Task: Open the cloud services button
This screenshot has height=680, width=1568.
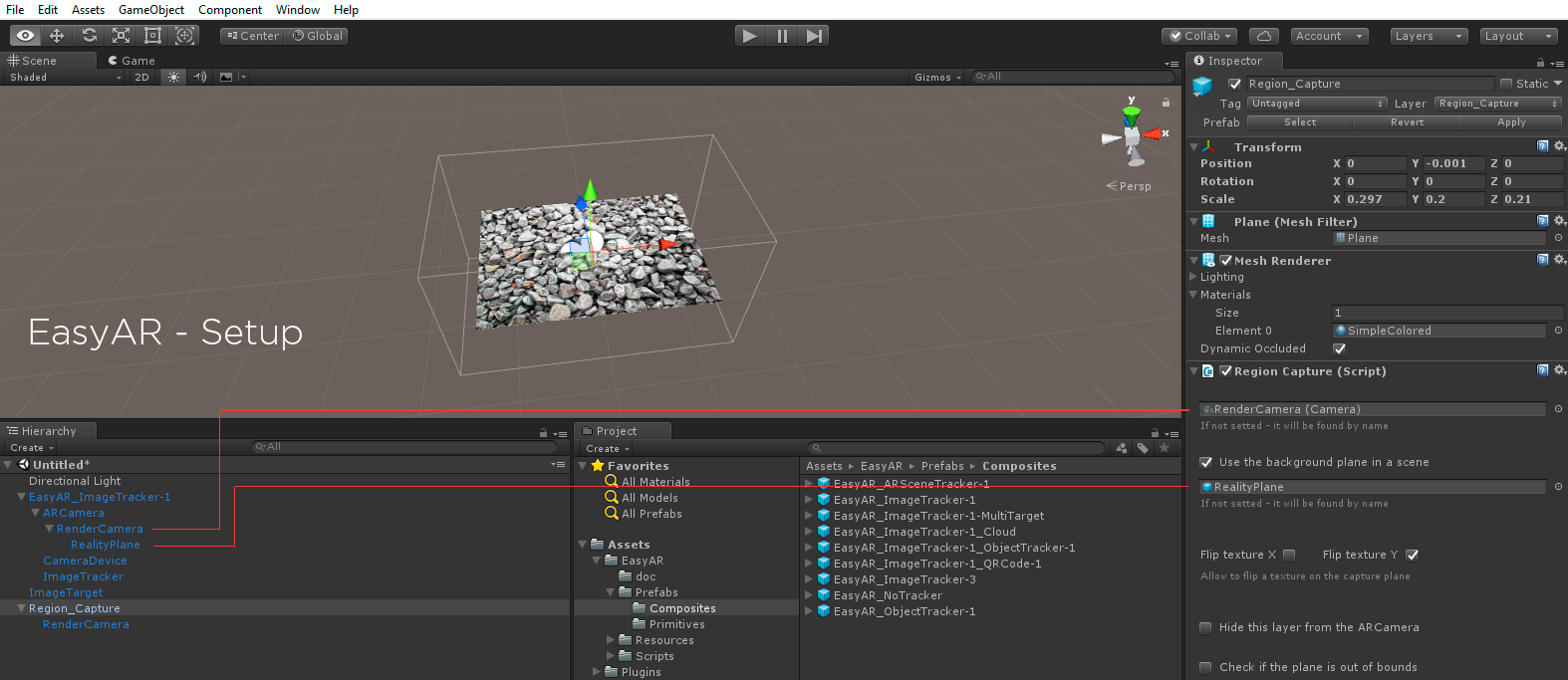Action: (1263, 36)
